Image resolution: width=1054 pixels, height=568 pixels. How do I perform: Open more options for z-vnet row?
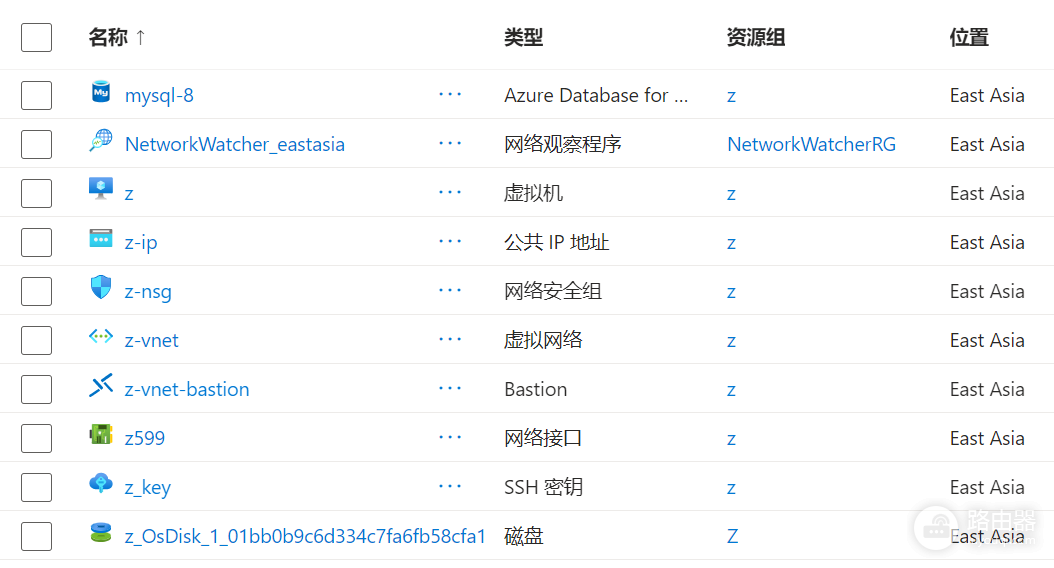450,339
